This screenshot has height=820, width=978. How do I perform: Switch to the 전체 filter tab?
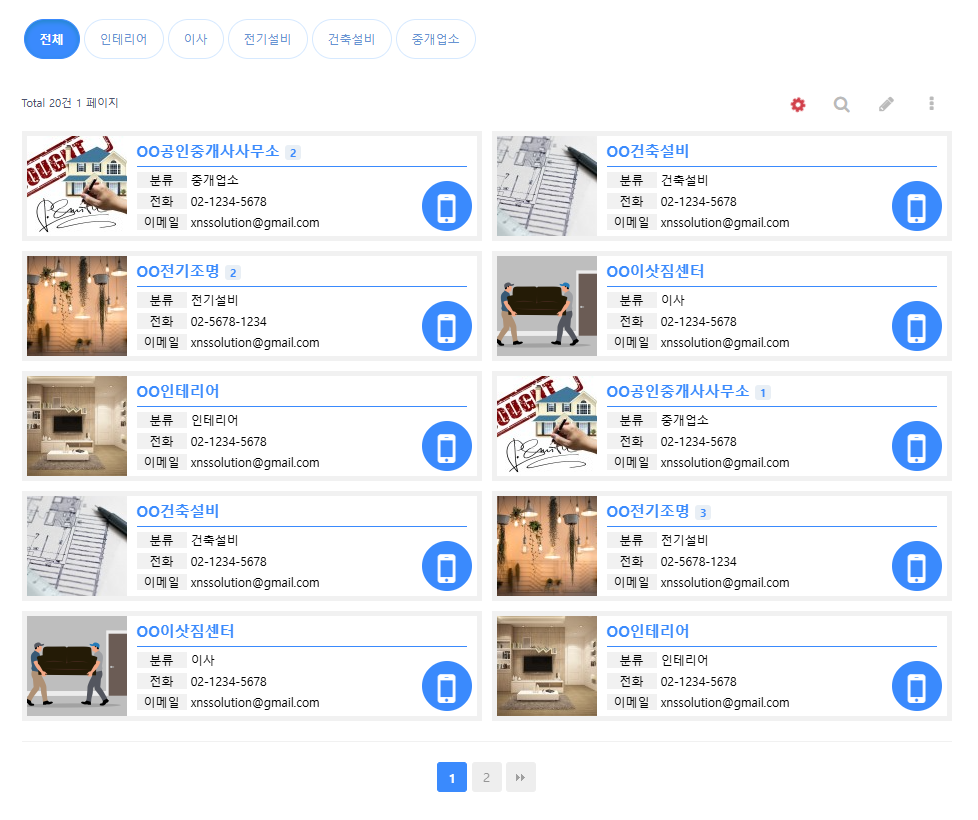(x=51, y=39)
